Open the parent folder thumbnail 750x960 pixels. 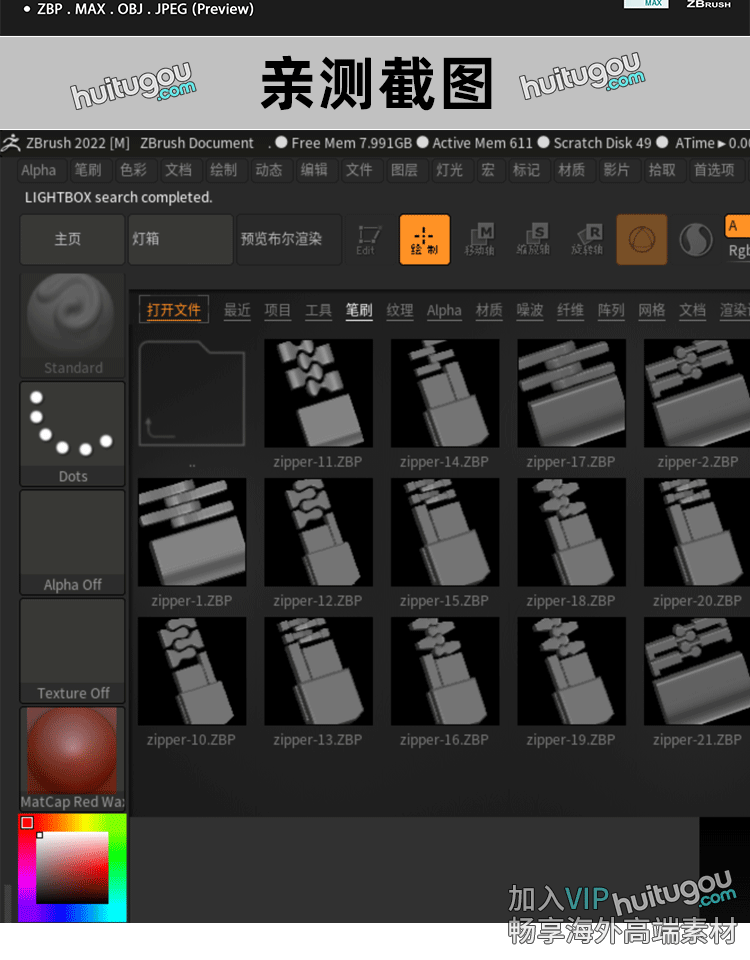pos(192,393)
